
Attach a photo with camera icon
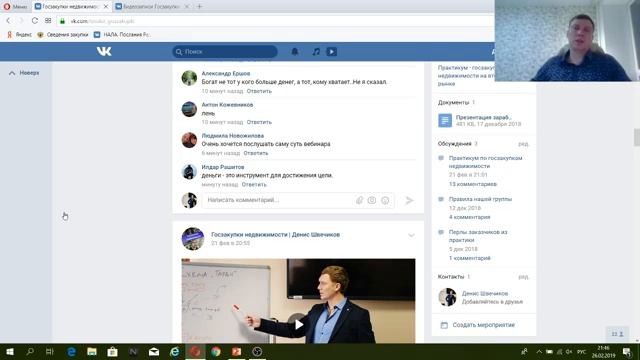pos(371,200)
